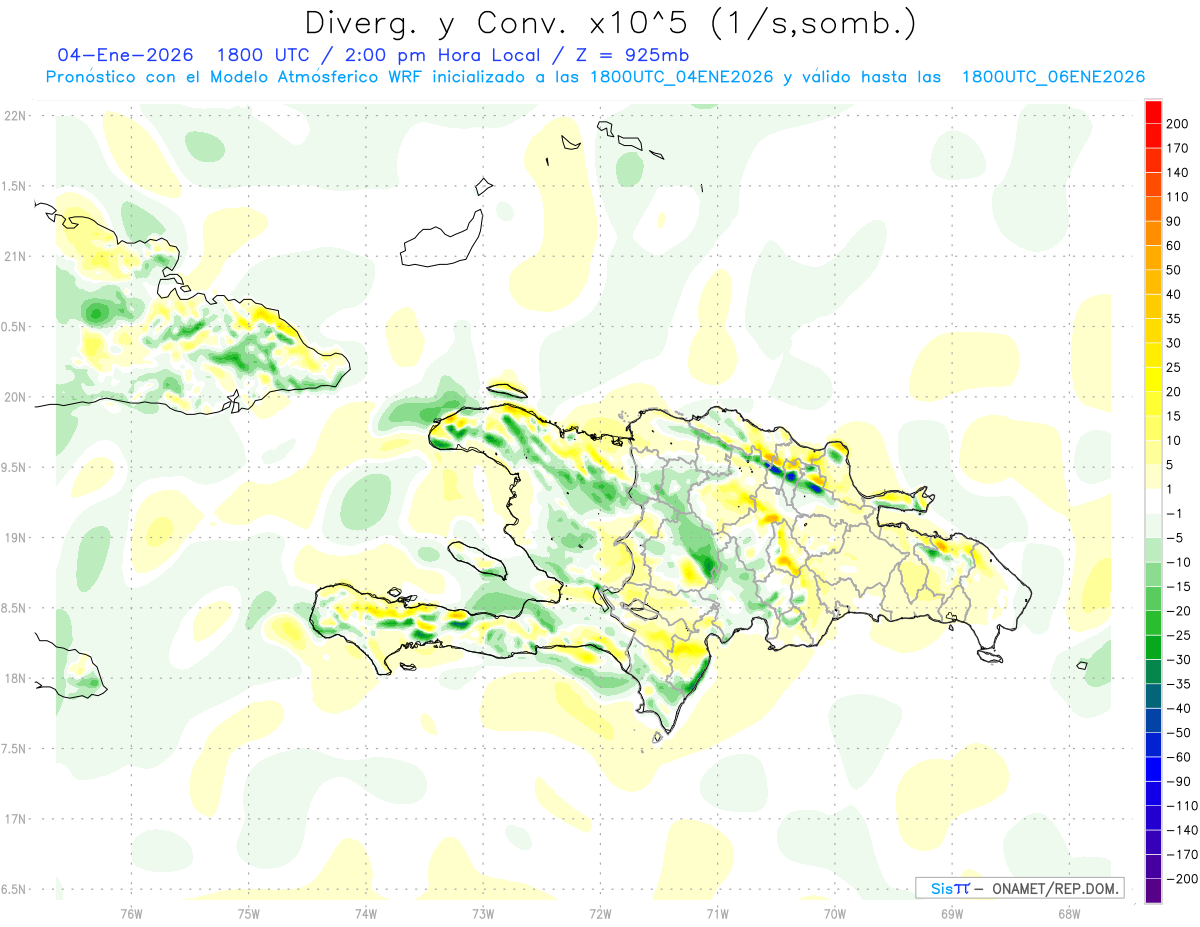Click the "SisTT - ONAMET/REP.DOM." logo box
This screenshot has height=927, width=1200.
coord(1019,888)
